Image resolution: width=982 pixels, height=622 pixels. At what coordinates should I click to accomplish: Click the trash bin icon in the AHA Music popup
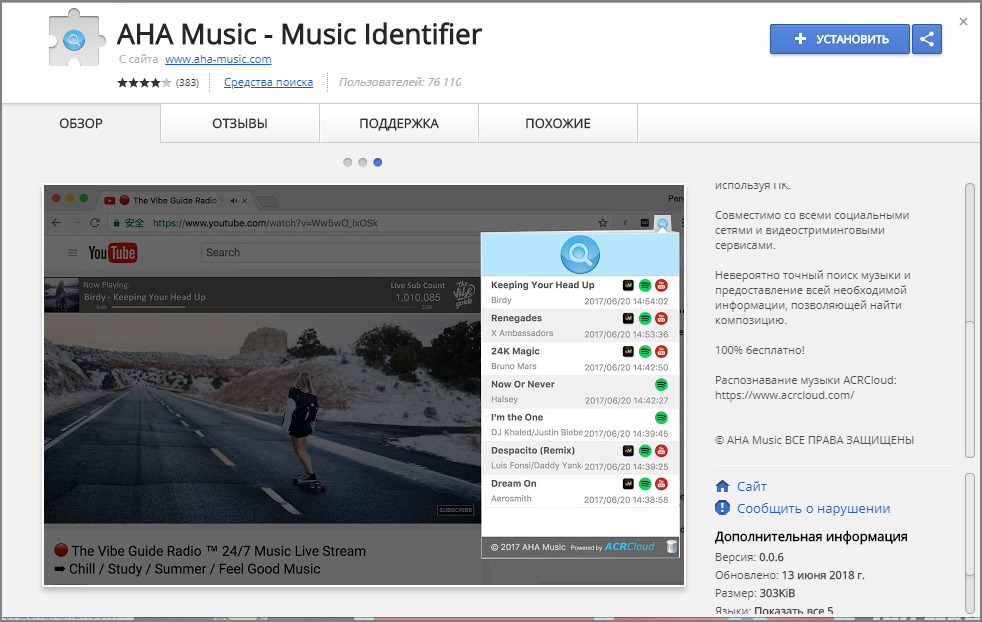(x=671, y=547)
